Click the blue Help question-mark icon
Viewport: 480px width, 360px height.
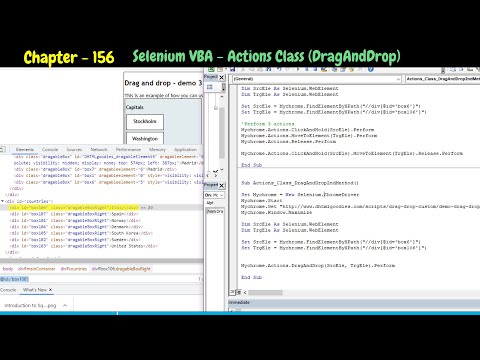[x=370, y=69]
